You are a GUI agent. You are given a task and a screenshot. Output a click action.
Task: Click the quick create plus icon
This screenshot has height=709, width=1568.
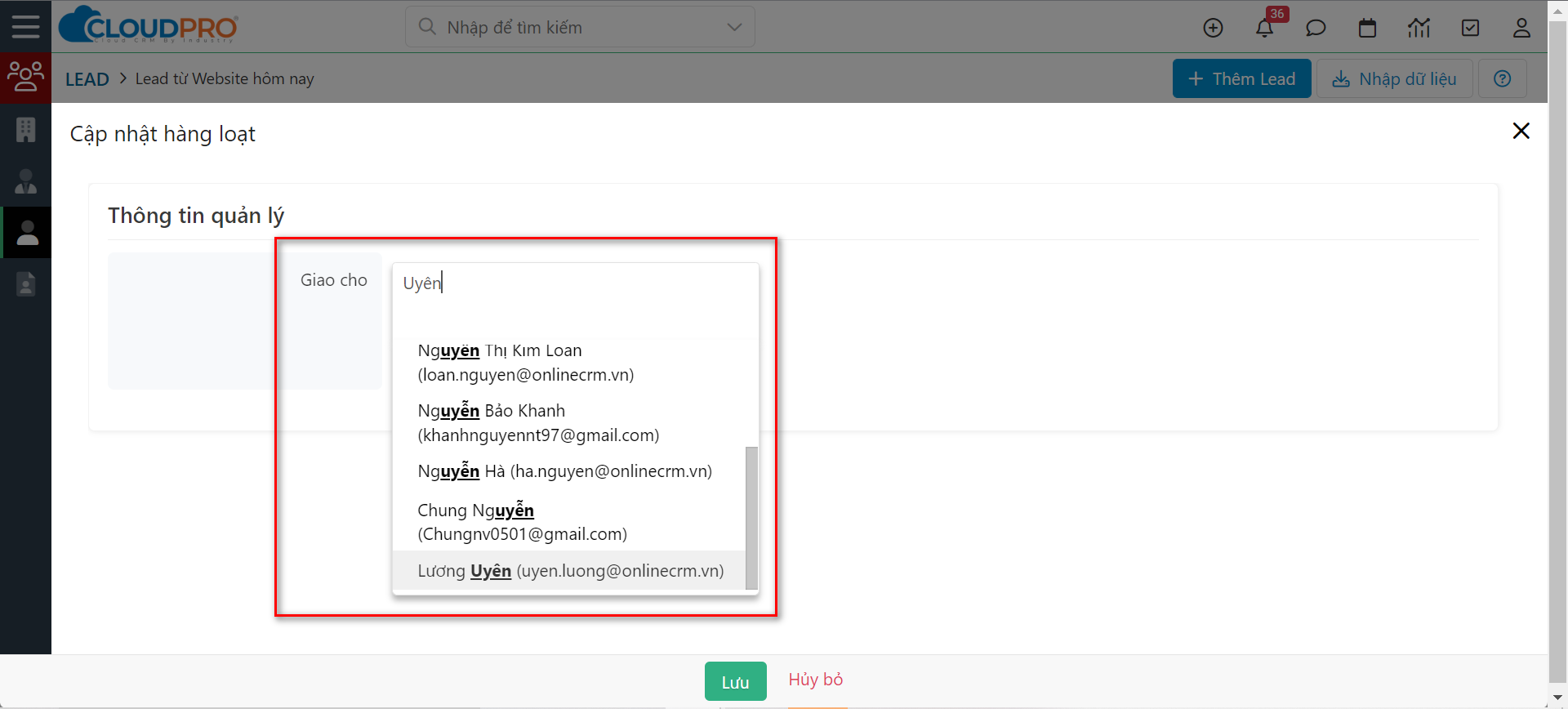1214,28
